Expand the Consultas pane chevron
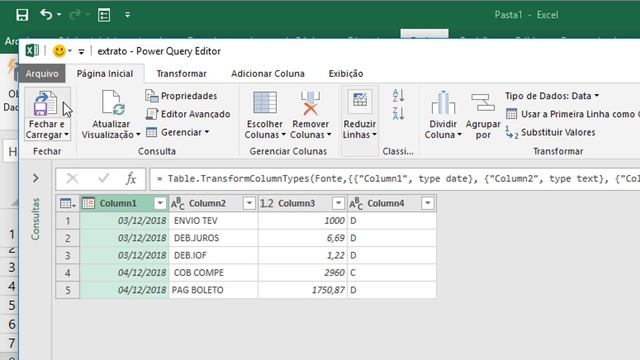The width and height of the screenshot is (640, 360). [x=36, y=178]
